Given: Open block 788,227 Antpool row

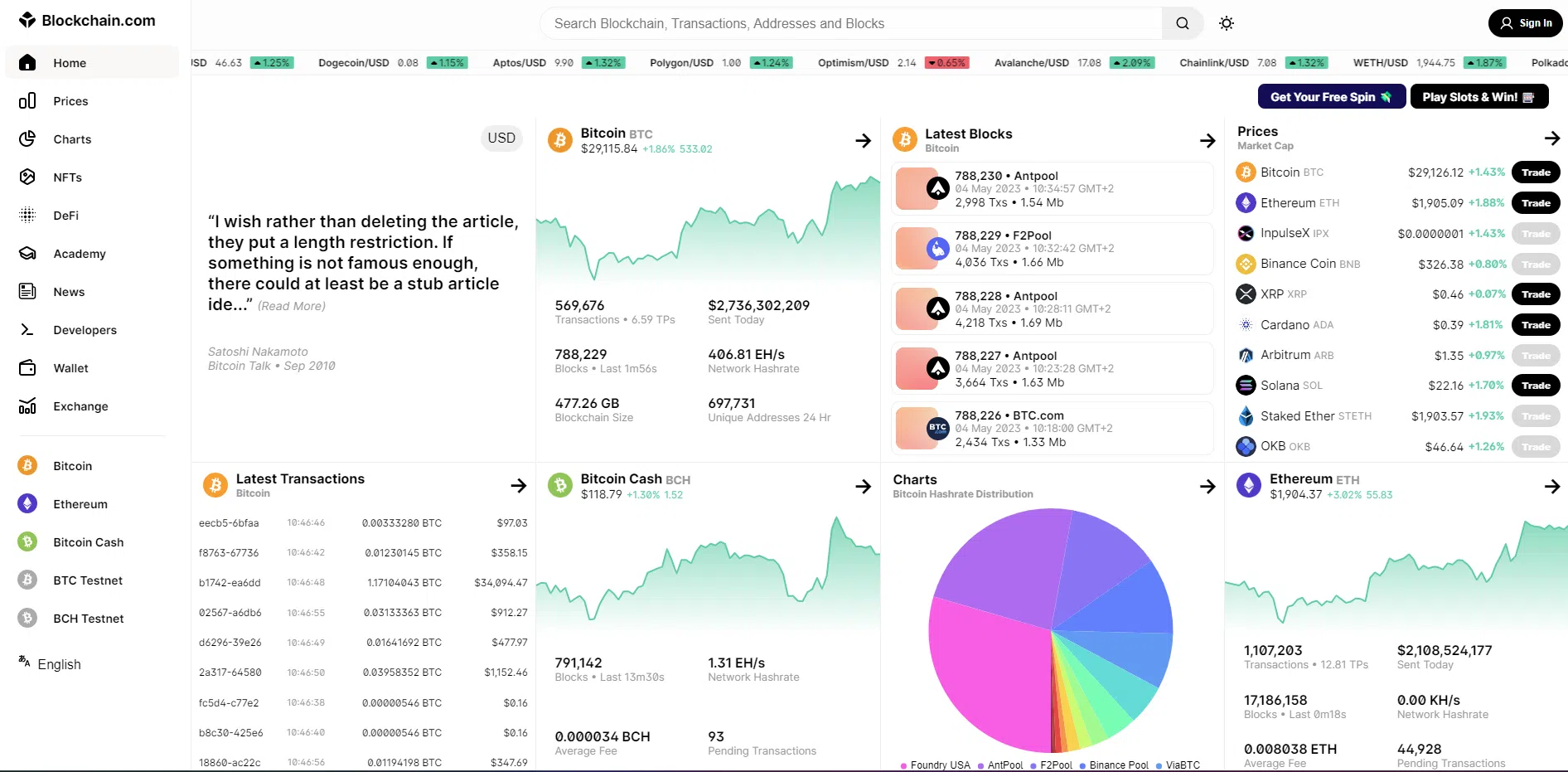Looking at the screenshot, I should point(1053,368).
